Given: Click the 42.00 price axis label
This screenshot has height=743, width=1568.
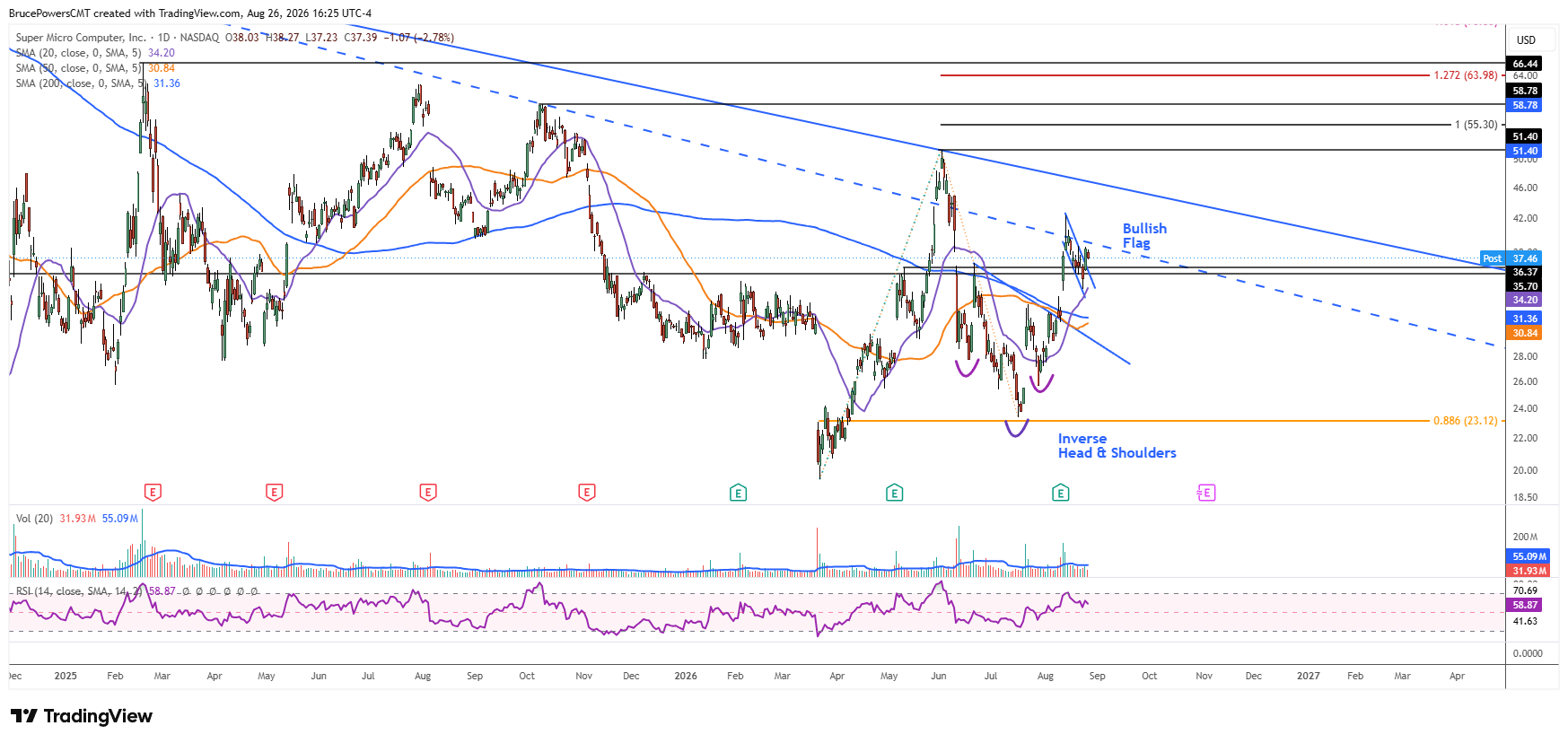Looking at the screenshot, I should coord(1525,218).
